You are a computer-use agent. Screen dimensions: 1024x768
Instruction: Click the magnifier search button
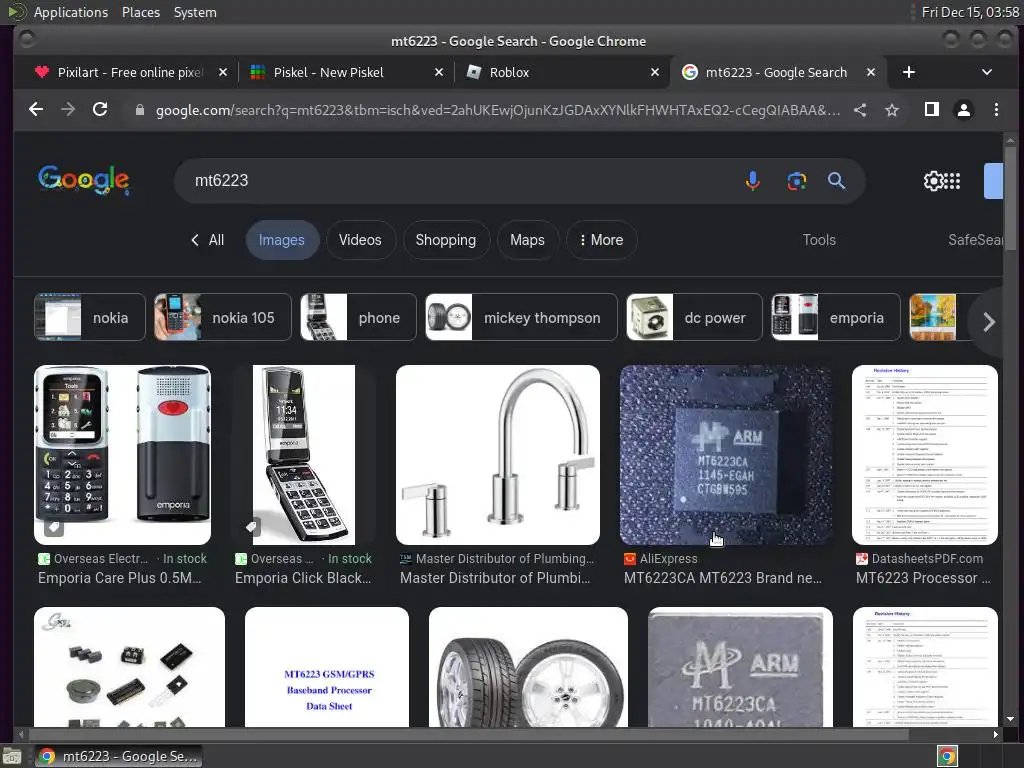(837, 181)
